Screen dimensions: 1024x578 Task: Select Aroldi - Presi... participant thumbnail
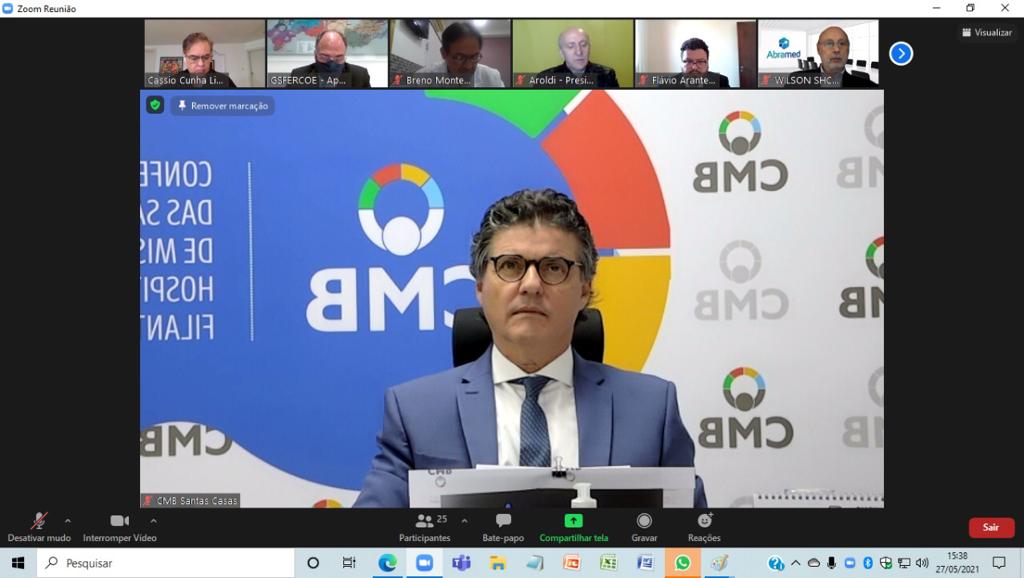573,54
